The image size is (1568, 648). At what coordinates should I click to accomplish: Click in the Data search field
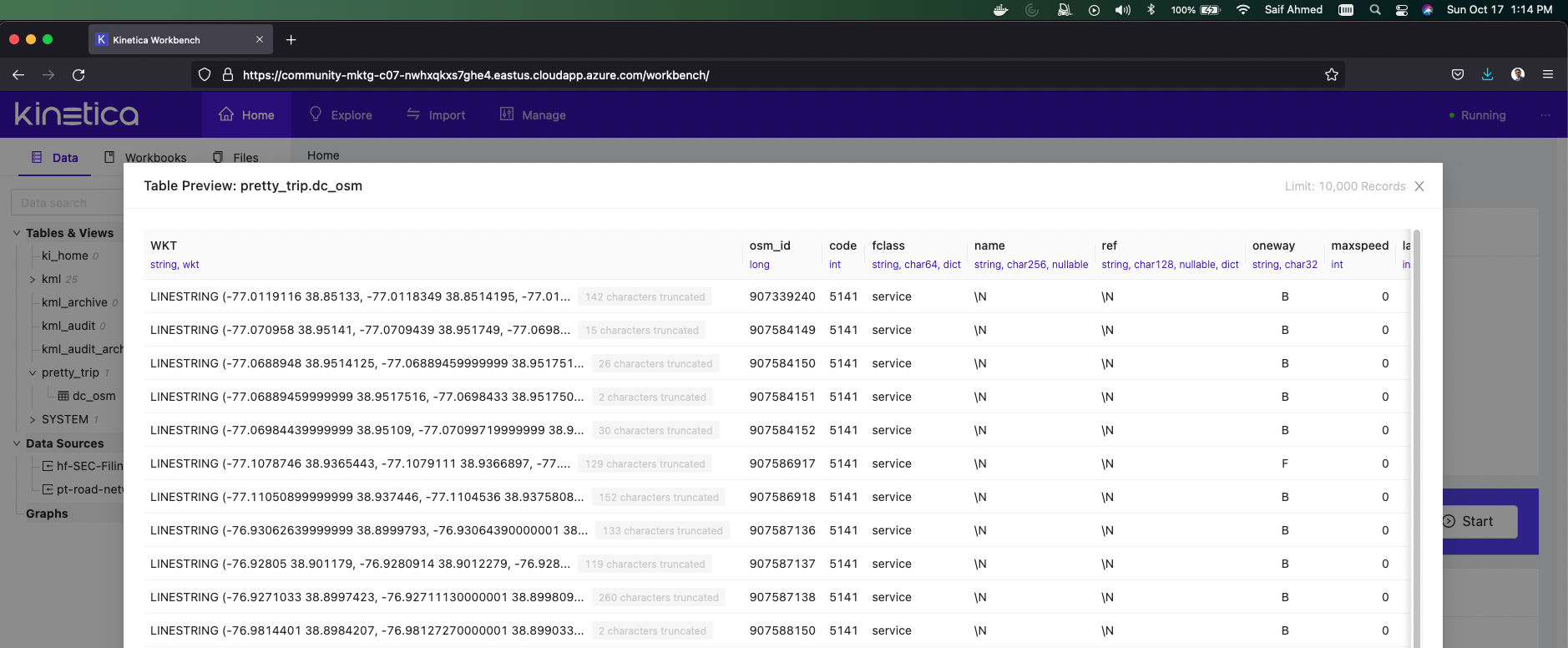[67, 203]
